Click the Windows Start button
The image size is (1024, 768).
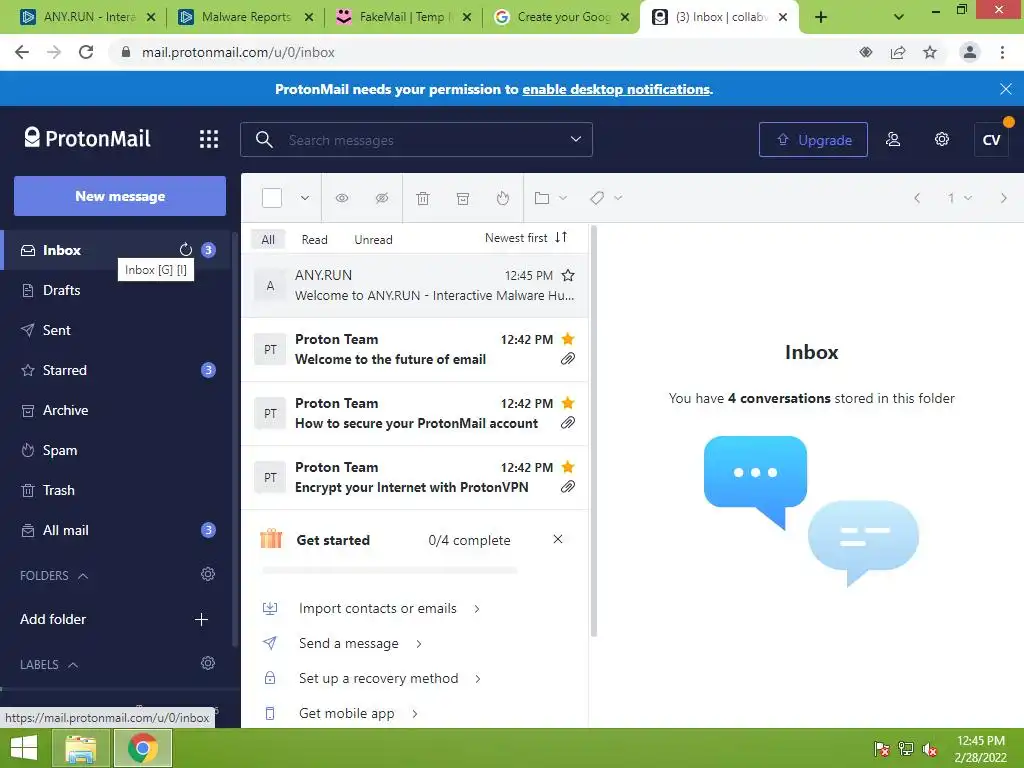24,748
